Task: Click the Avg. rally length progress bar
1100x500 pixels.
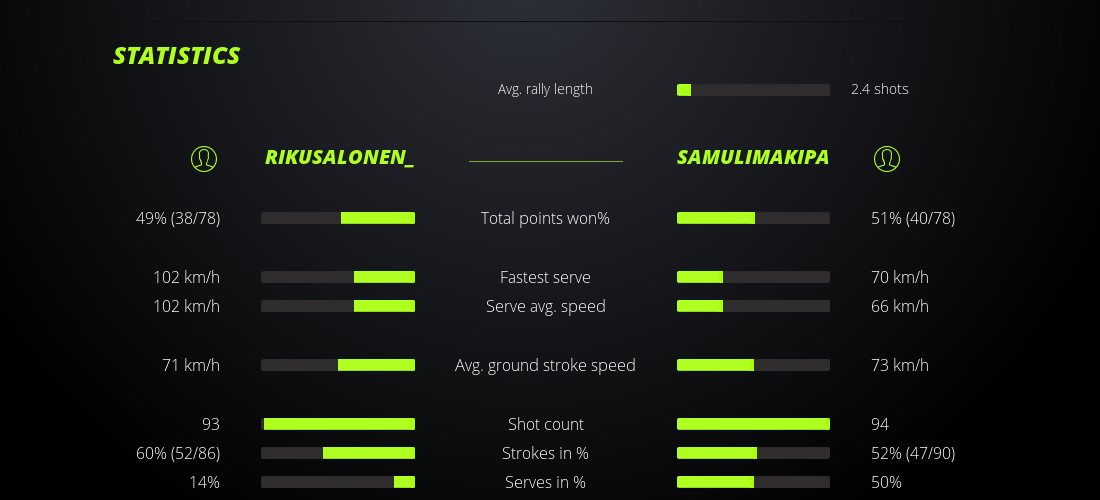Action: (x=753, y=90)
